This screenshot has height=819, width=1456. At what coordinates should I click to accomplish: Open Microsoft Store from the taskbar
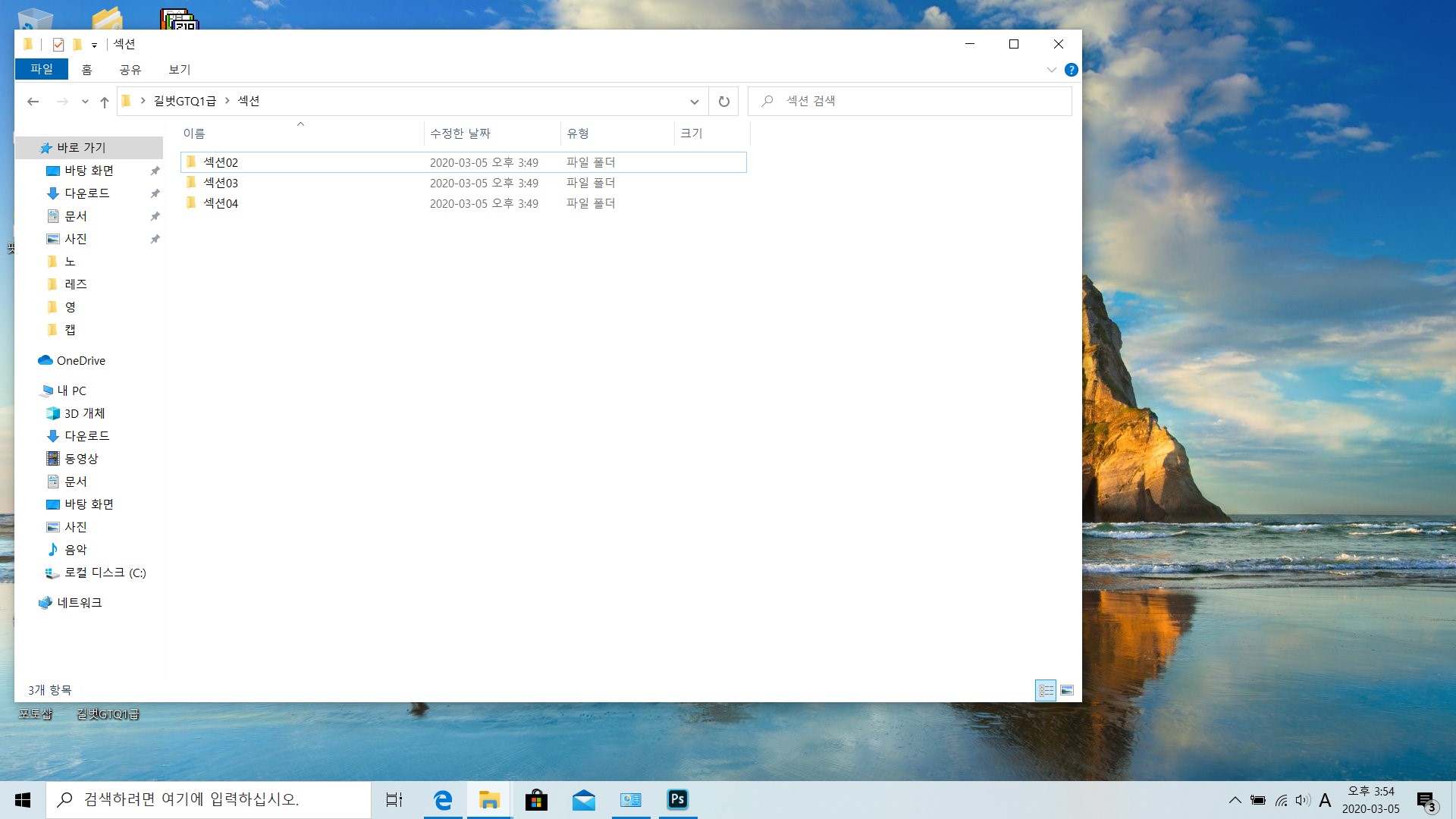[536, 799]
